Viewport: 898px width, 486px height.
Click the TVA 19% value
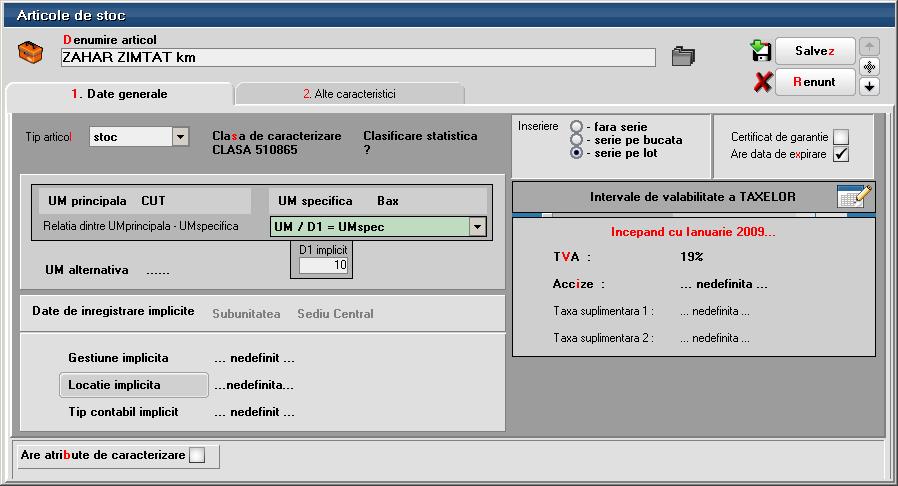click(692, 256)
